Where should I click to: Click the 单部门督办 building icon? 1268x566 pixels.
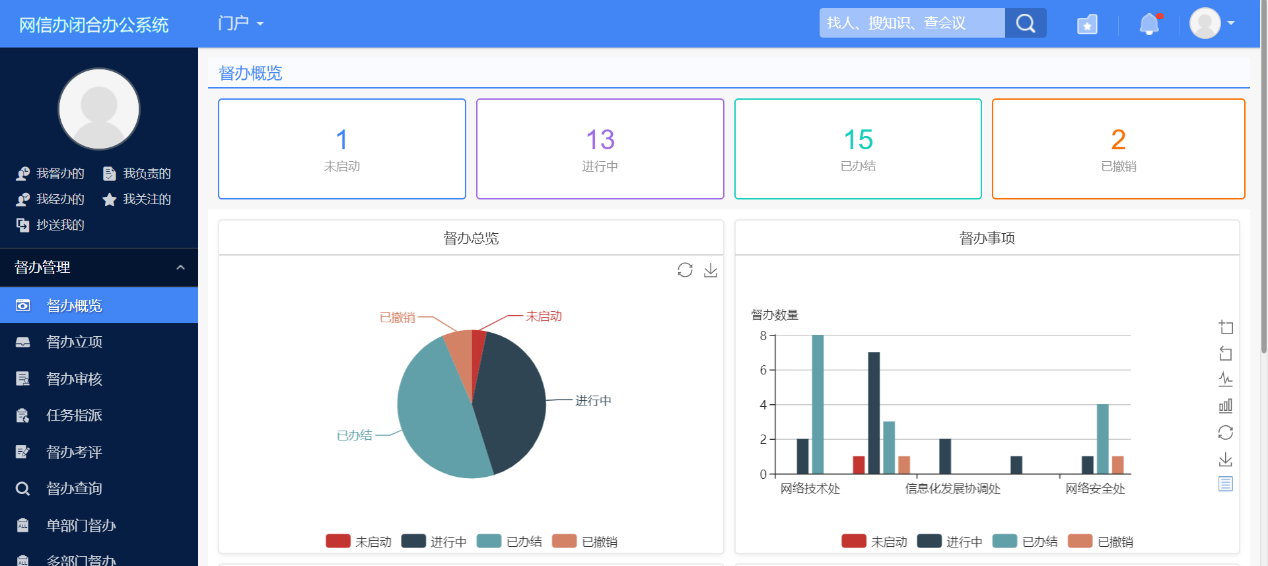[23, 525]
